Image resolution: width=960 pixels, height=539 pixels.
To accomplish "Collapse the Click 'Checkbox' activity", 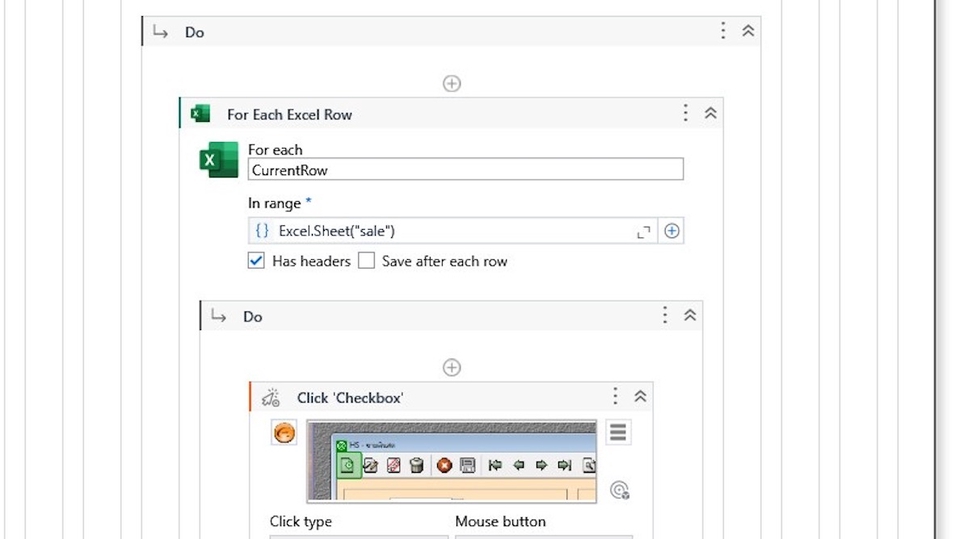I will tap(640, 397).
